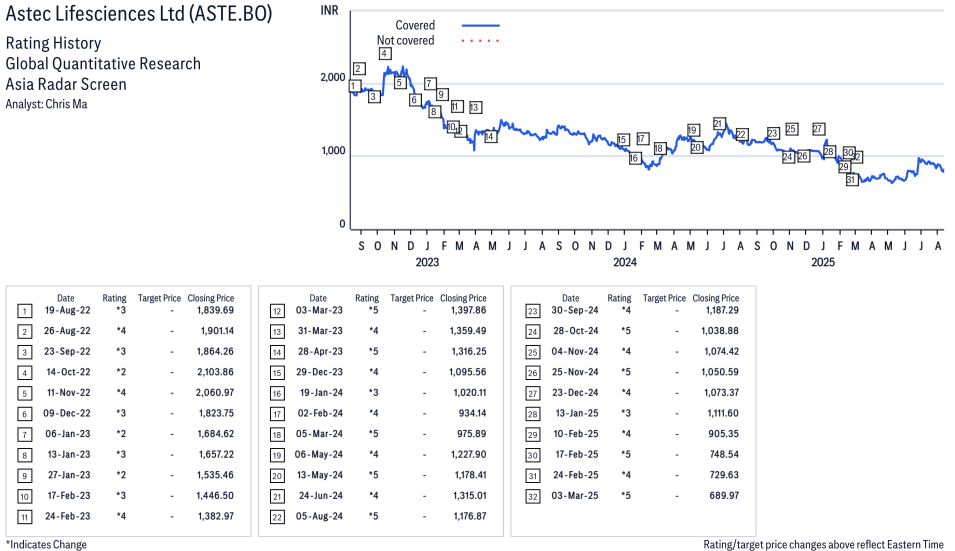The width and height of the screenshot is (955, 551).
Task: Click the red dotted Not covered legend sample
Action: point(481,41)
